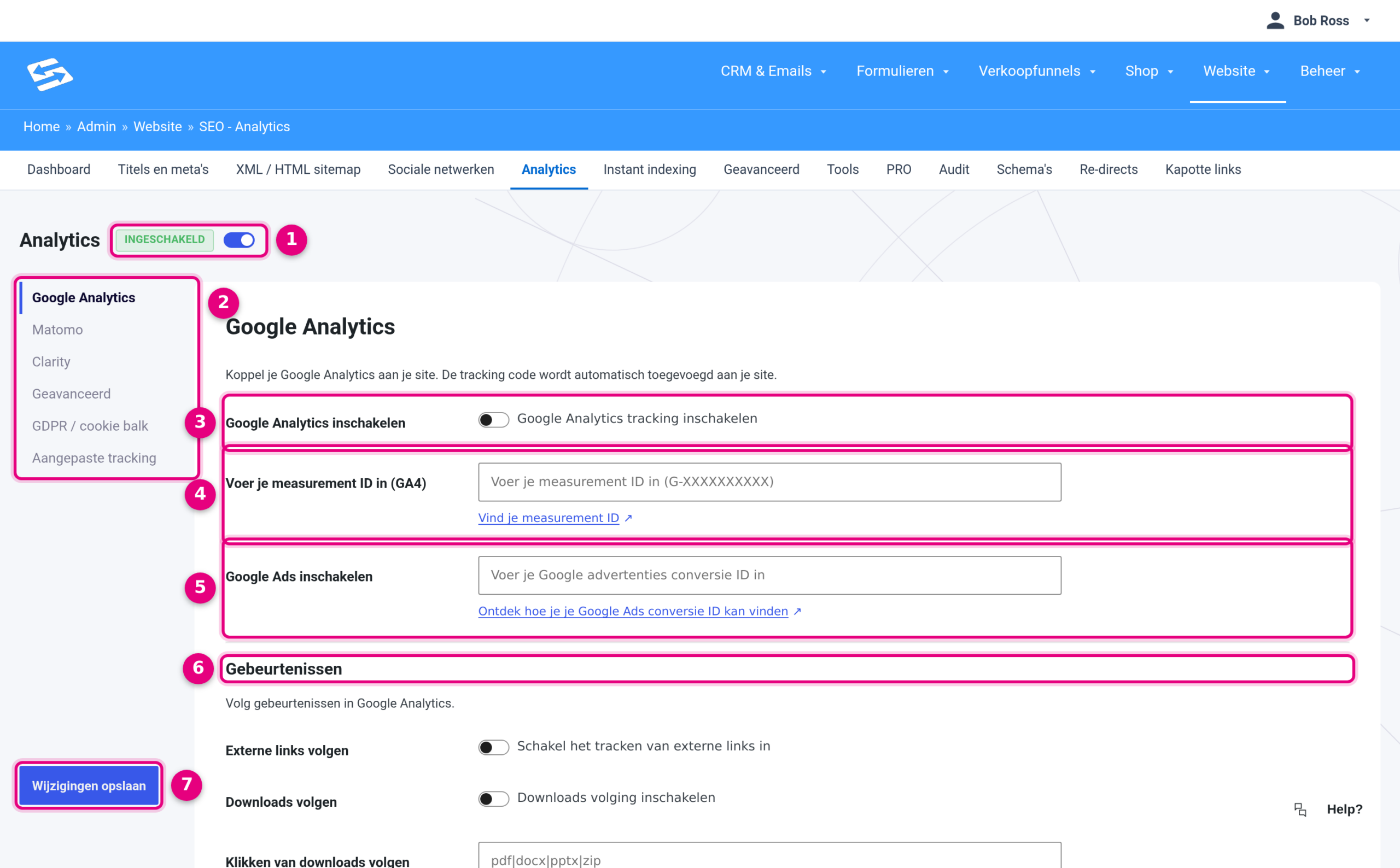Open the Beheer dropdown menu
This screenshot has width=1400, height=868.
pos(1330,71)
